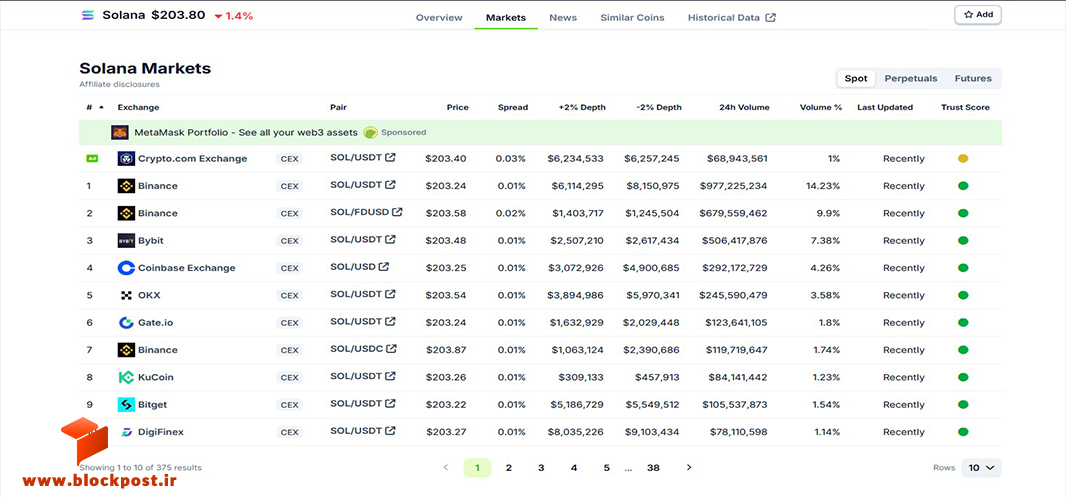Go to page 5
1066x500 pixels.
click(606, 467)
